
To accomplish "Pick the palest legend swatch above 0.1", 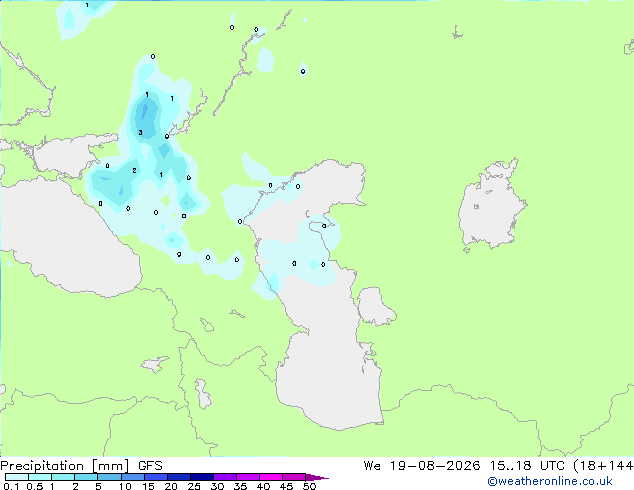I will tap(17, 477).
